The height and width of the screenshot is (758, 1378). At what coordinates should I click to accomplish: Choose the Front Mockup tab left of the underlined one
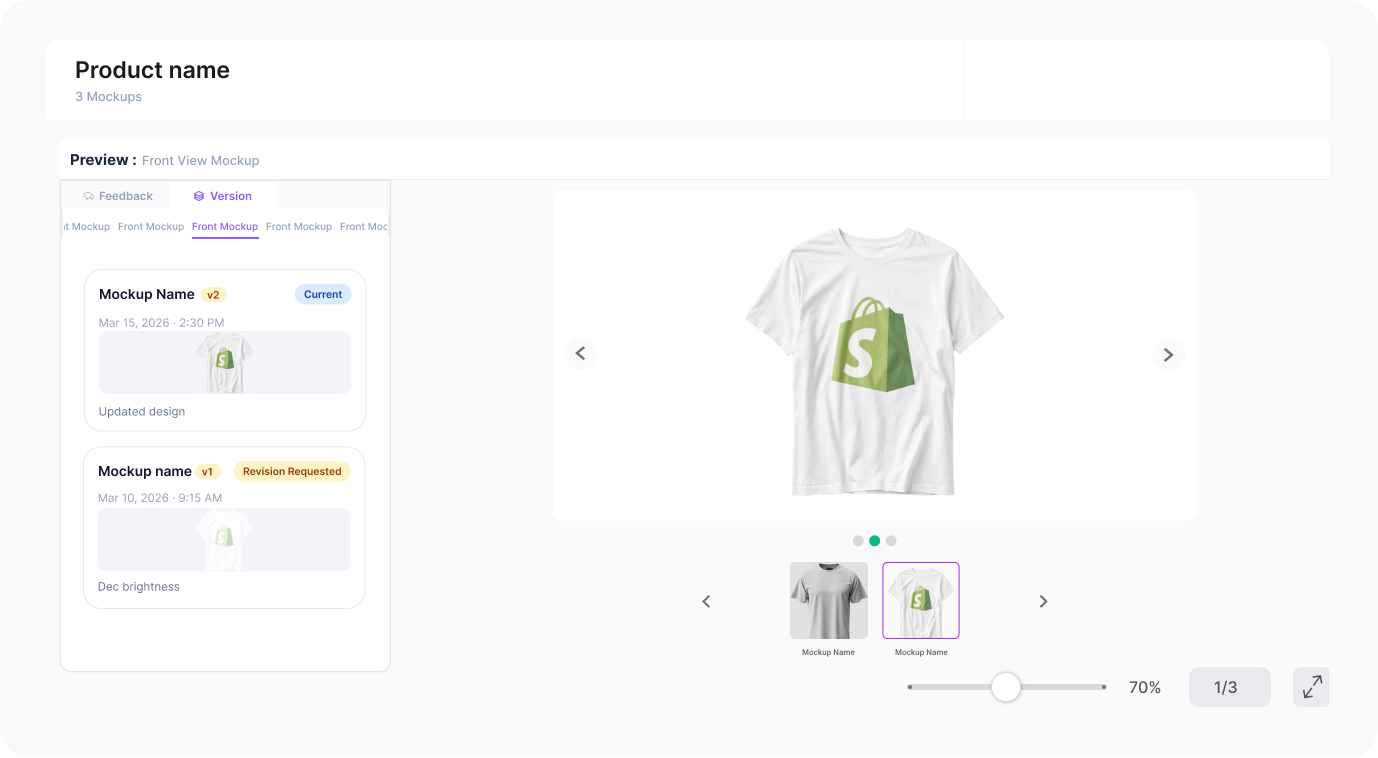coord(151,227)
